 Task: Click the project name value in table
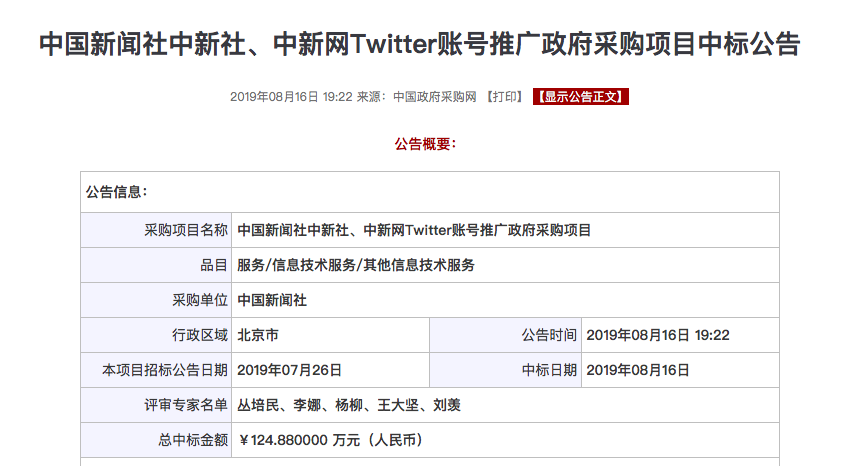(x=506, y=230)
